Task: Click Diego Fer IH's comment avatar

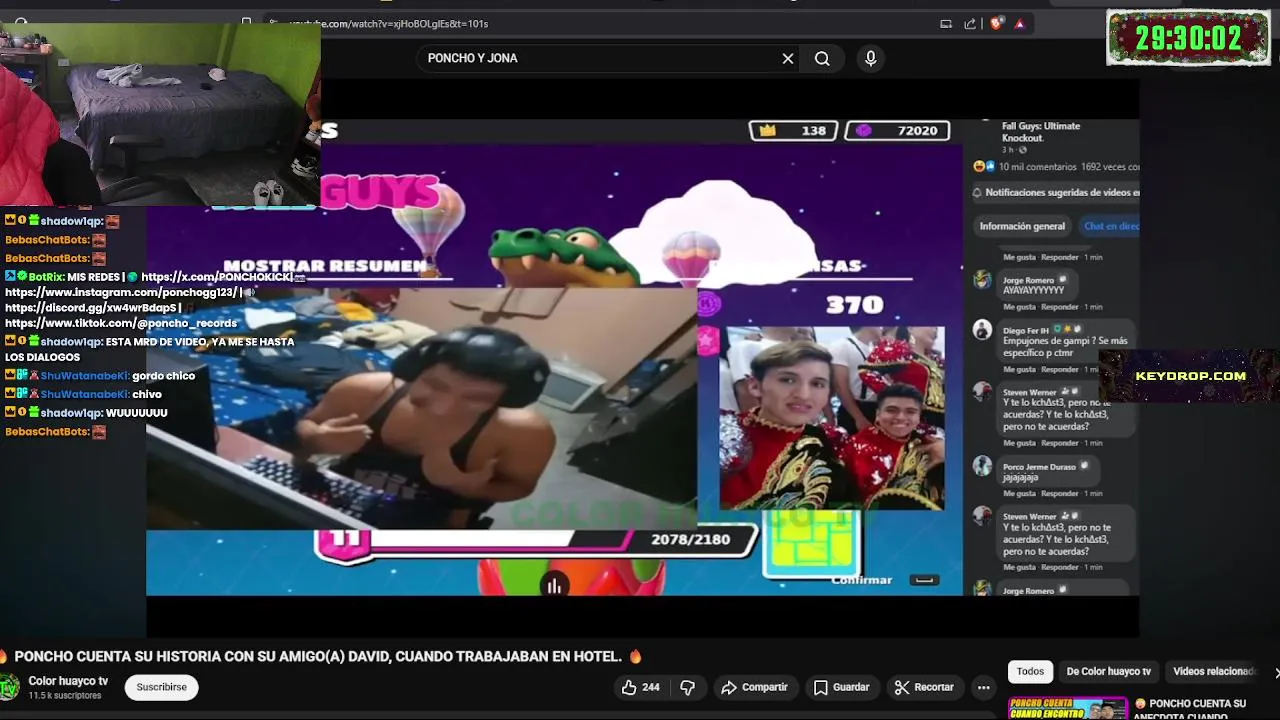Action: click(x=983, y=330)
